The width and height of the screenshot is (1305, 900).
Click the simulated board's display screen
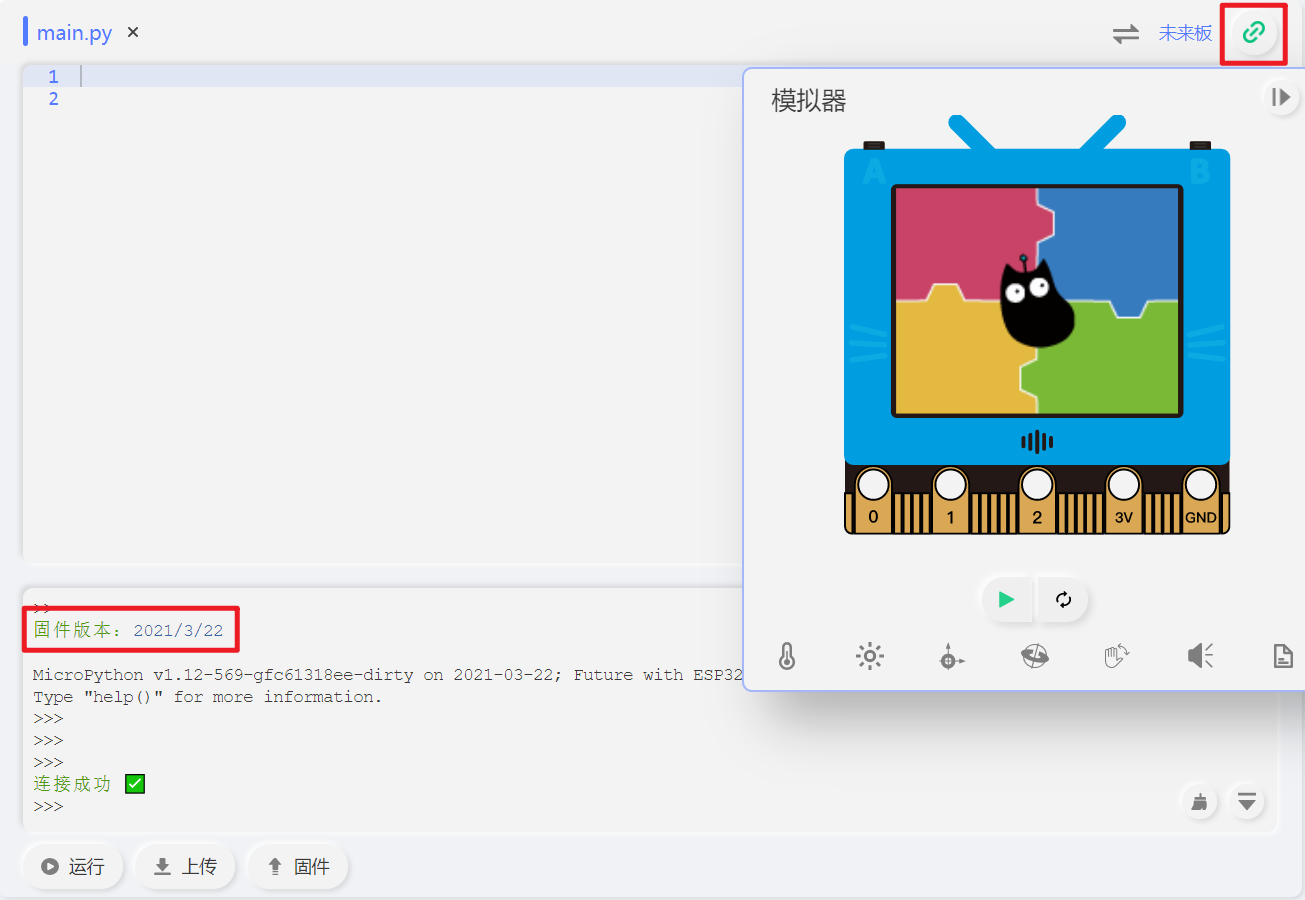[1037, 301]
